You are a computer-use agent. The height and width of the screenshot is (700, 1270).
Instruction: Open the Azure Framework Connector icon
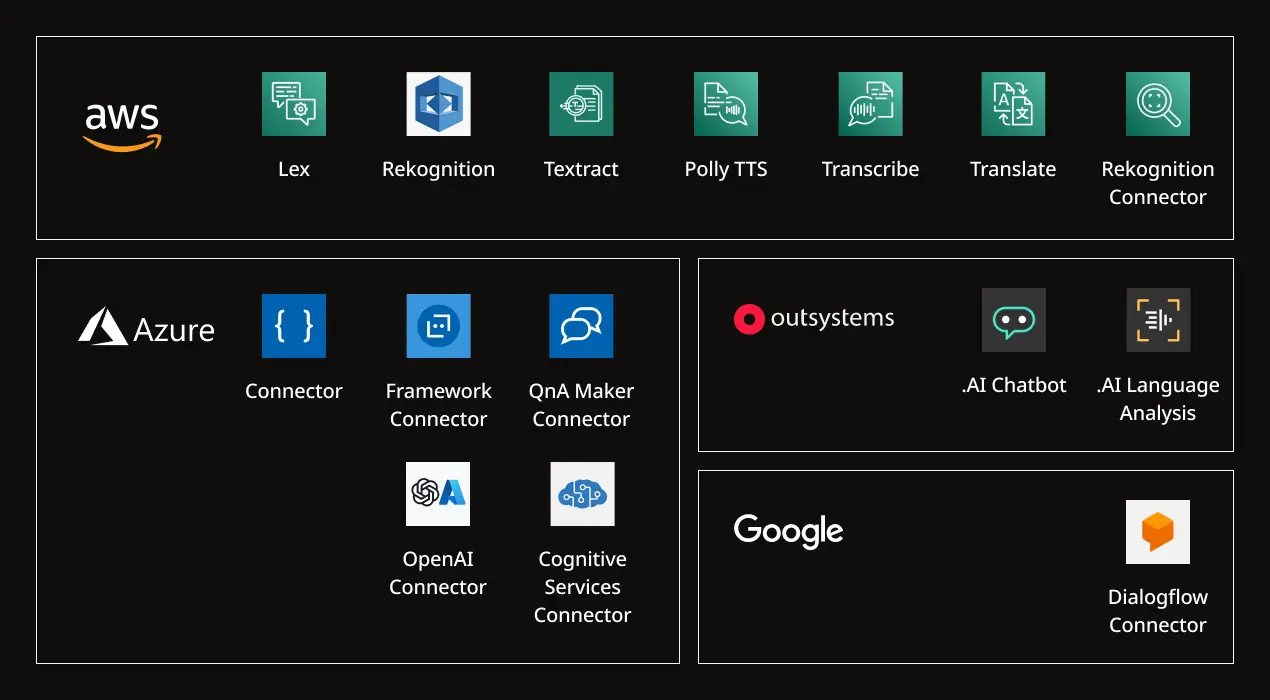coord(438,325)
